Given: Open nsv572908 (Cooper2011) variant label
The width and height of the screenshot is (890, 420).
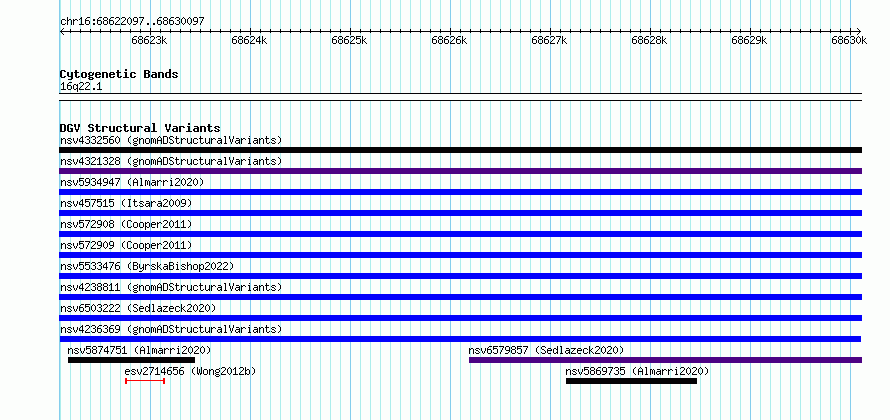Looking at the screenshot, I should [x=126, y=224].
